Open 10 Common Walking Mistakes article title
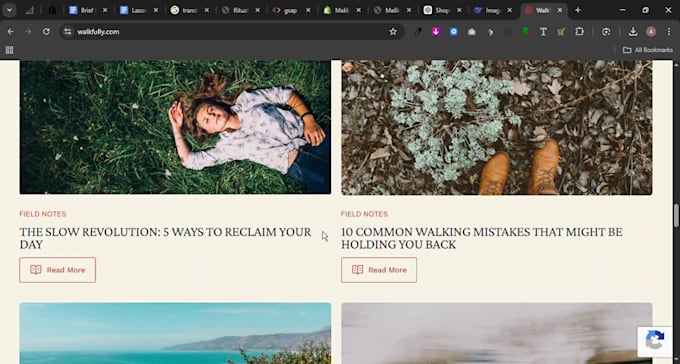 [482, 238]
